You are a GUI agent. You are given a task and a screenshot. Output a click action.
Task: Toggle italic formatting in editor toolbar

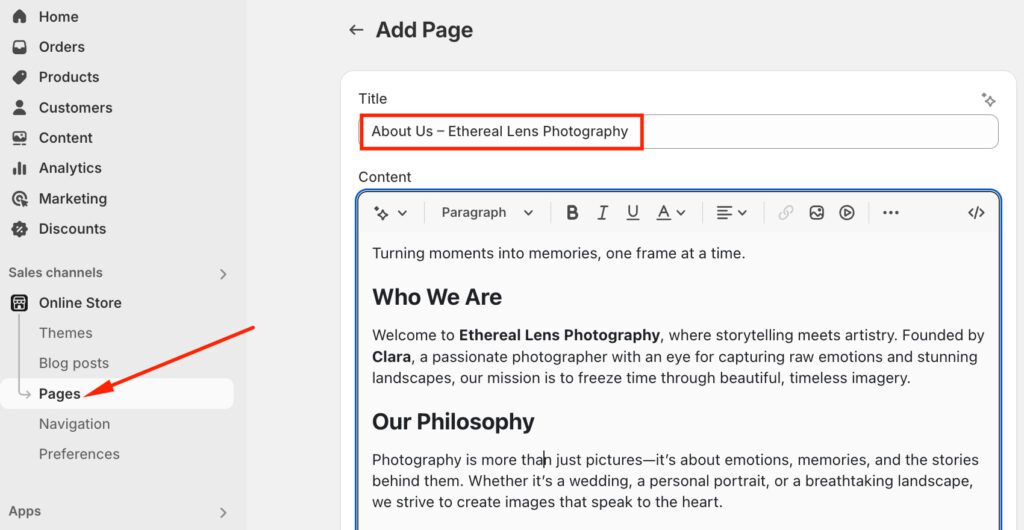(x=602, y=213)
